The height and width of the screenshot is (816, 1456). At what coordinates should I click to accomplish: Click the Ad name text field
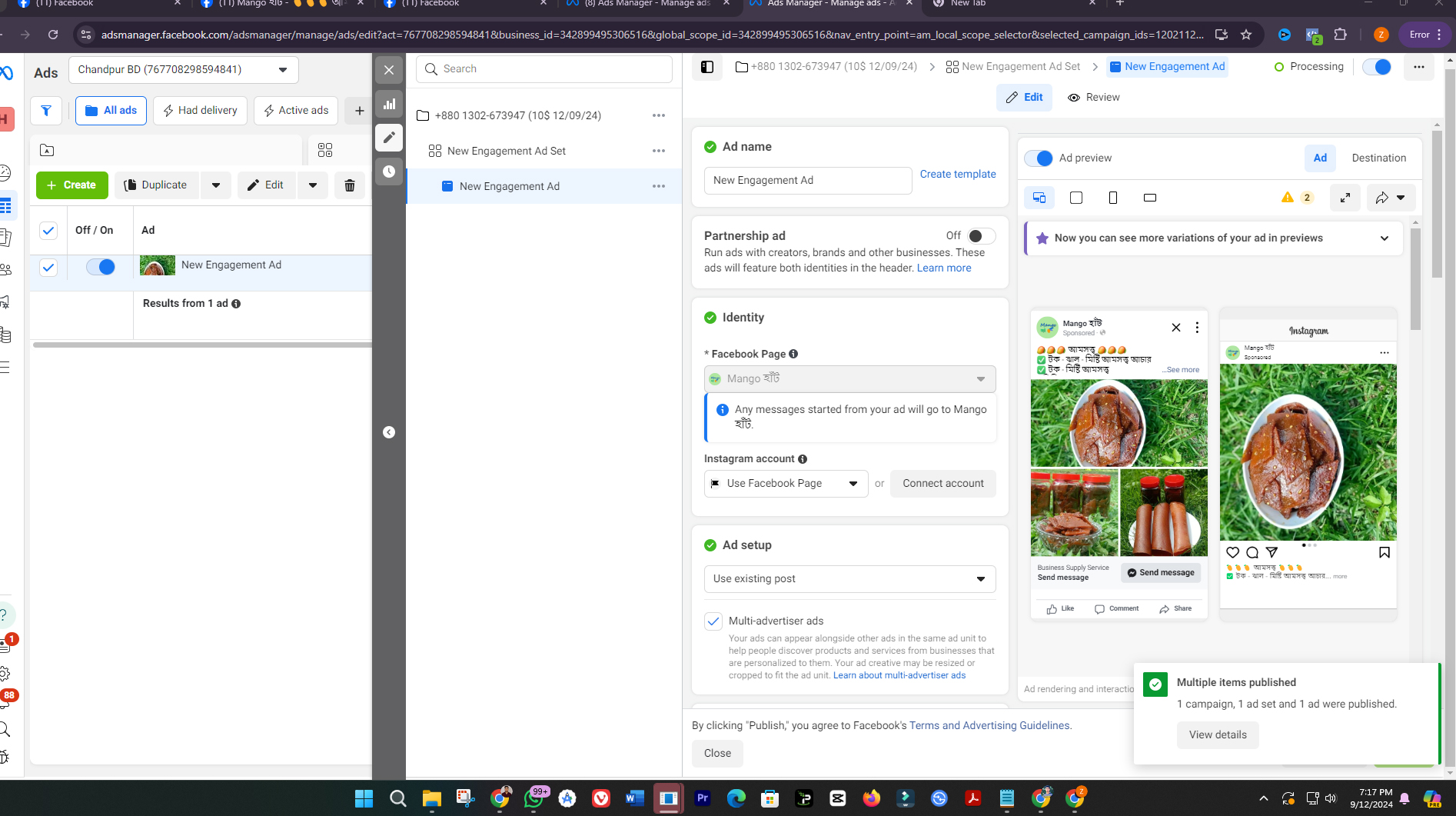(x=808, y=181)
